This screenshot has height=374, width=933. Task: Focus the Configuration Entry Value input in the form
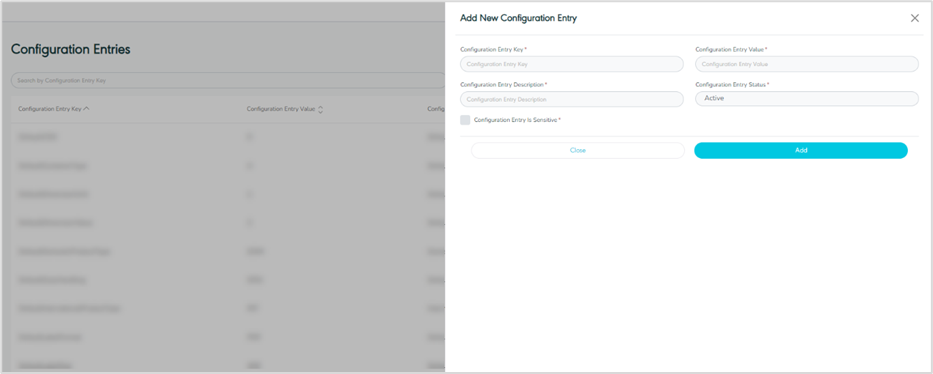(807, 64)
